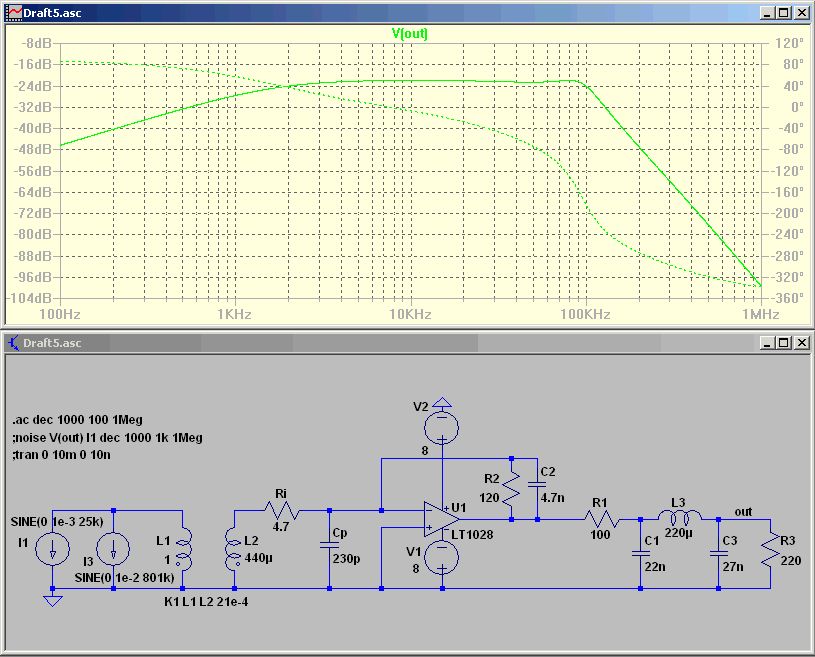The image size is (815, 657).
Task: Select capacitor Cp symbol
Action: pos(329,545)
